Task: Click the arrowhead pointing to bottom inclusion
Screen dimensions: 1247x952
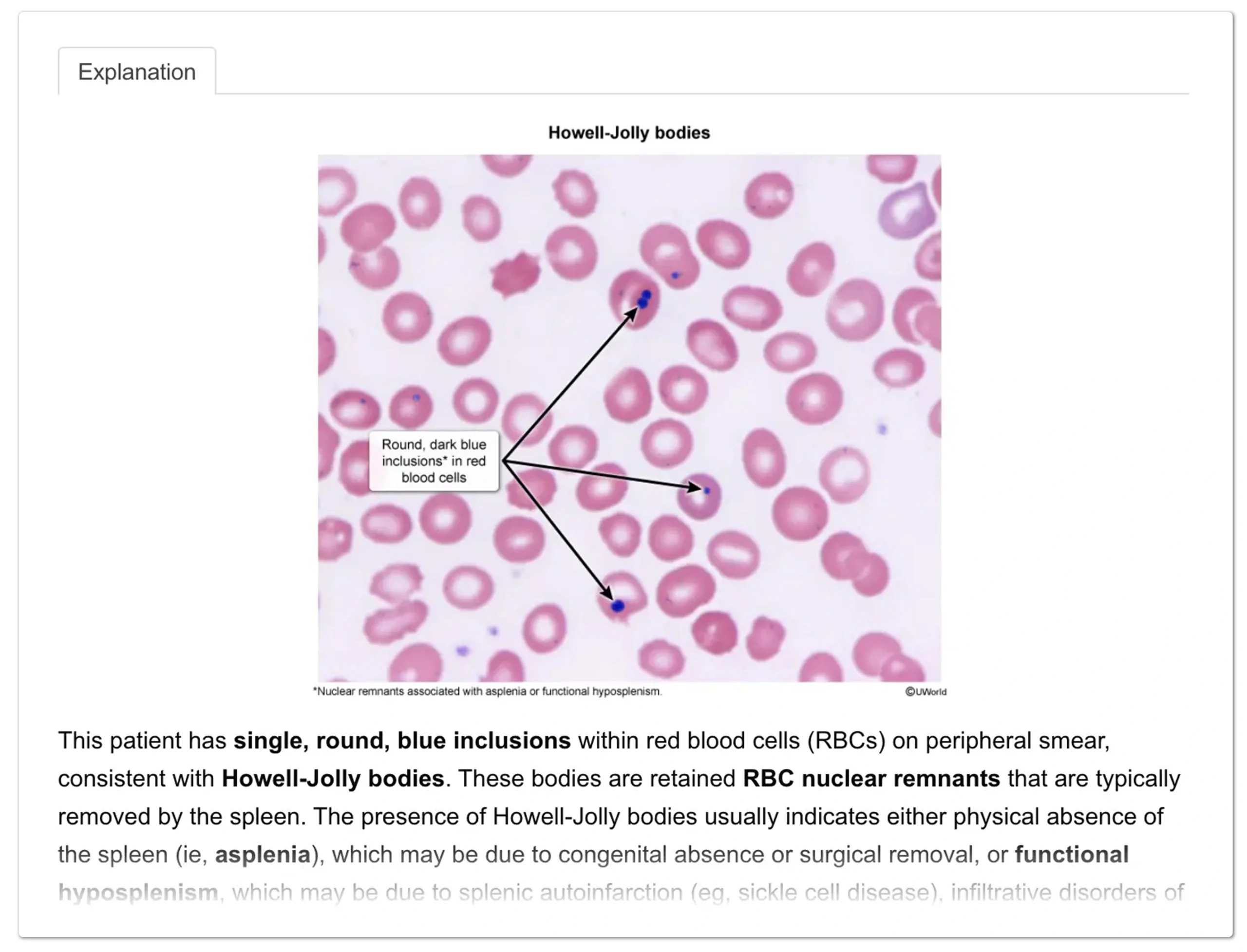Action: [606, 593]
